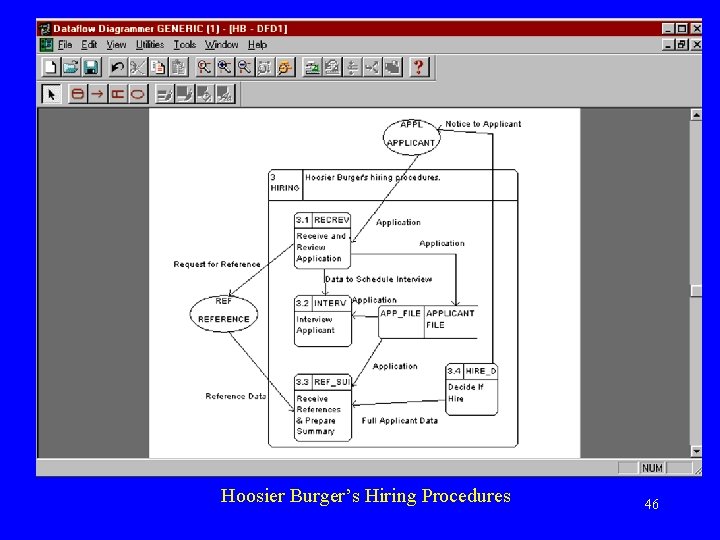Select the Datastore drawing tool

[118, 94]
